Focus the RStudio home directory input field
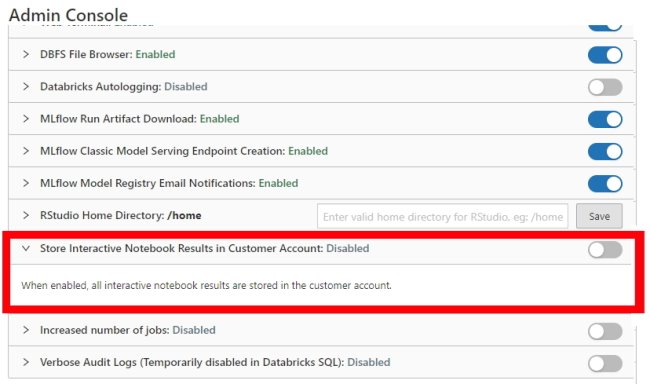 point(442,216)
